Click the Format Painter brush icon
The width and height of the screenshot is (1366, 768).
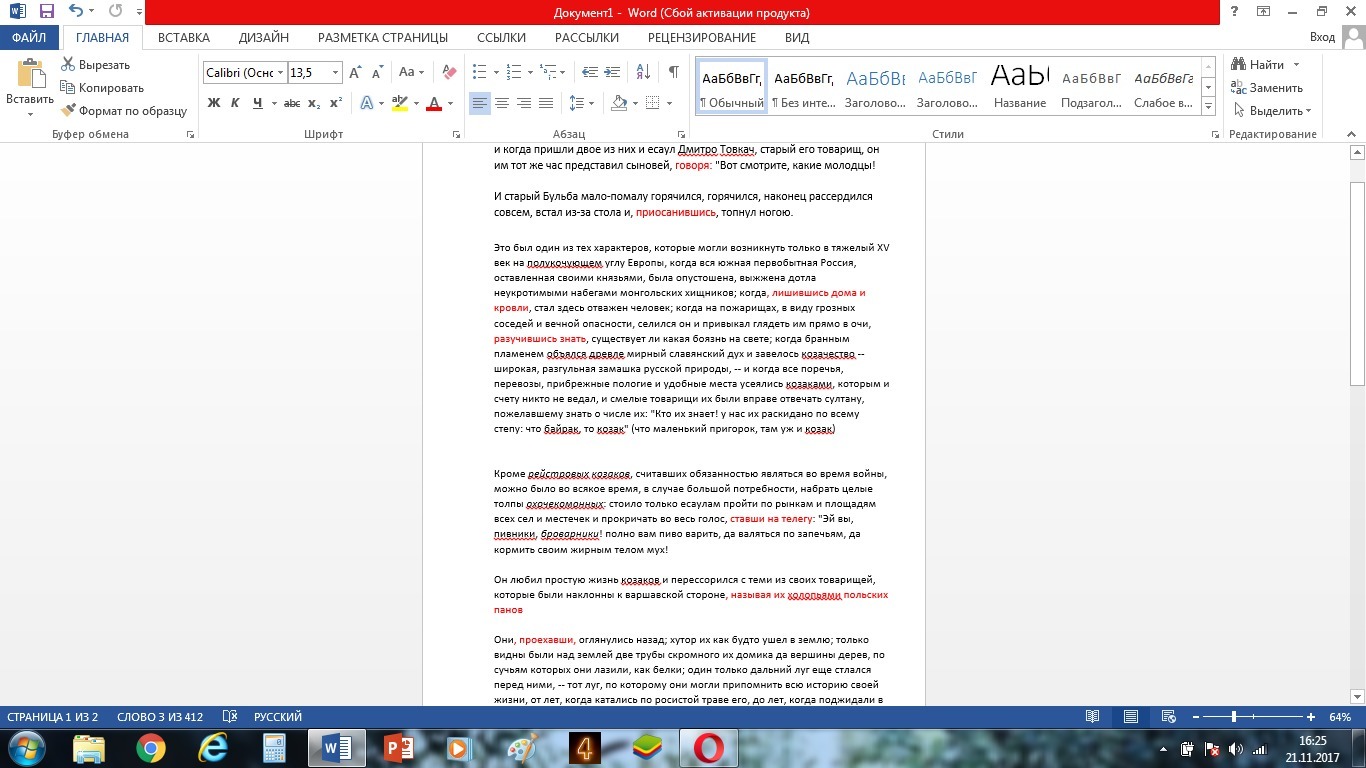click(69, 111)
